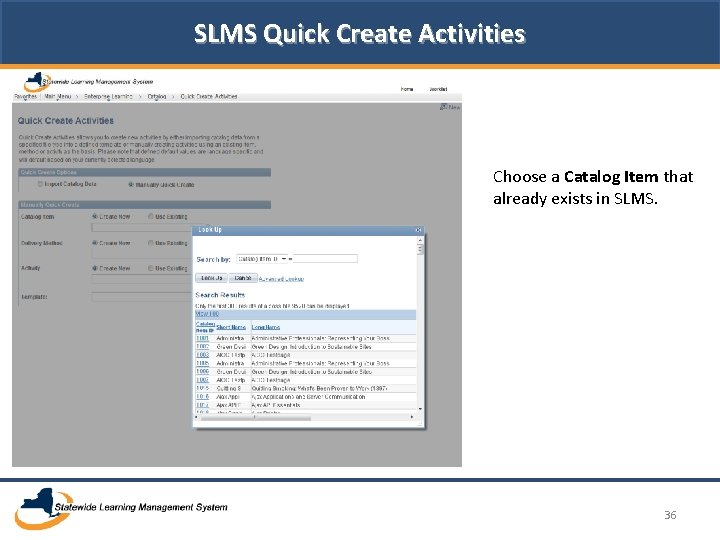Click the 'Ajax API Essentials' long name cell
720x540 pixels.
click(276, 405)
